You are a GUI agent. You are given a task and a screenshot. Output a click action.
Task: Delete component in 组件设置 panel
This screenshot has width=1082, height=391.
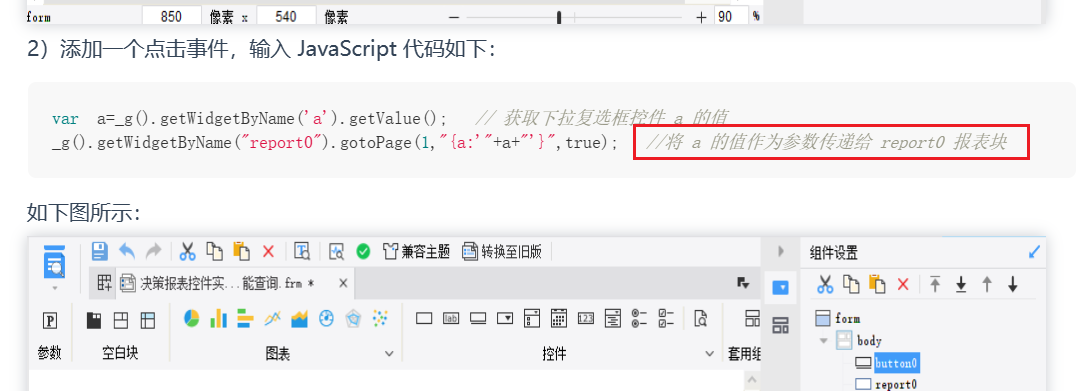tap(903, 283)
